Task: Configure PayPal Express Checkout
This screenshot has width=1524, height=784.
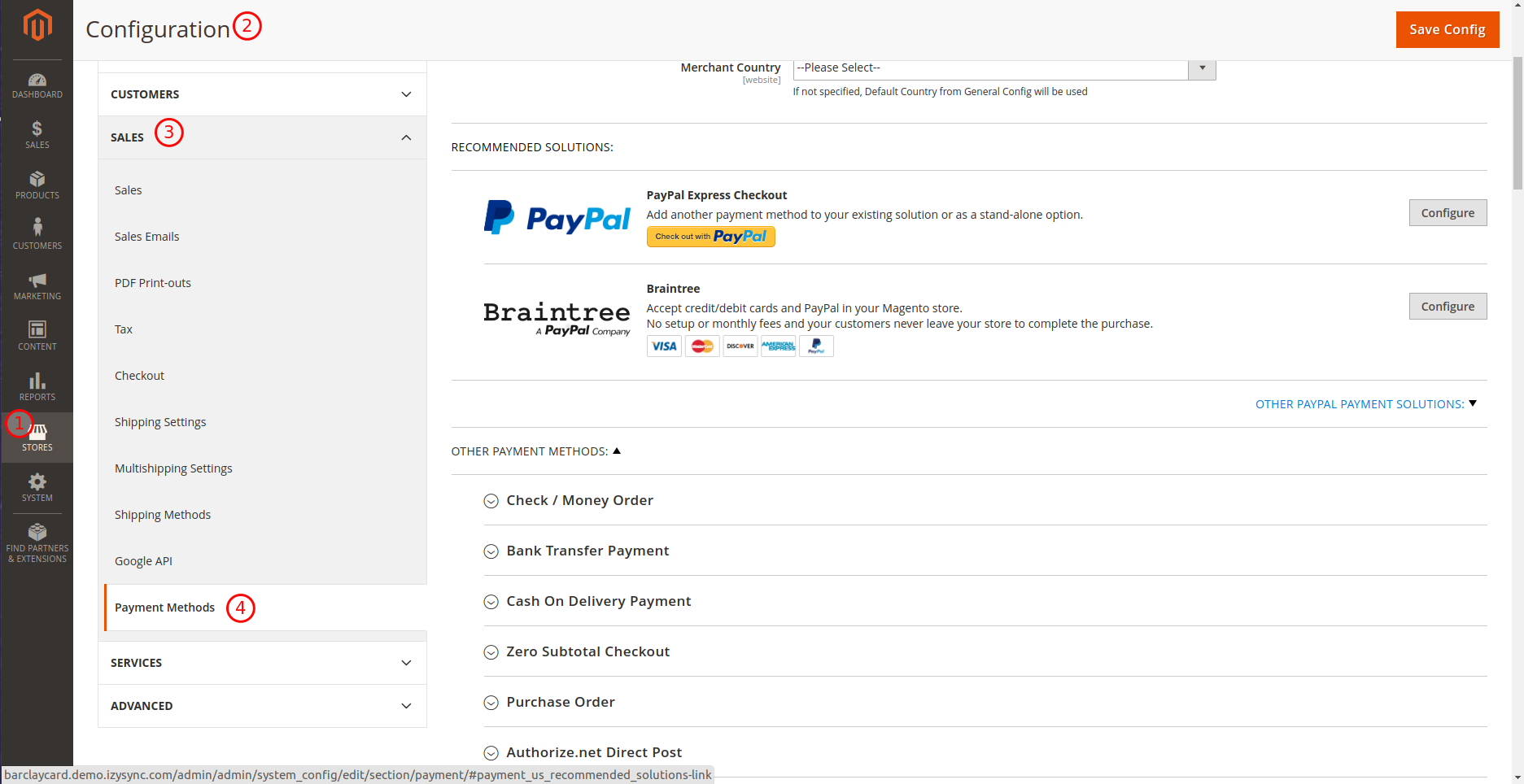Action: (x=1447, y=213)
